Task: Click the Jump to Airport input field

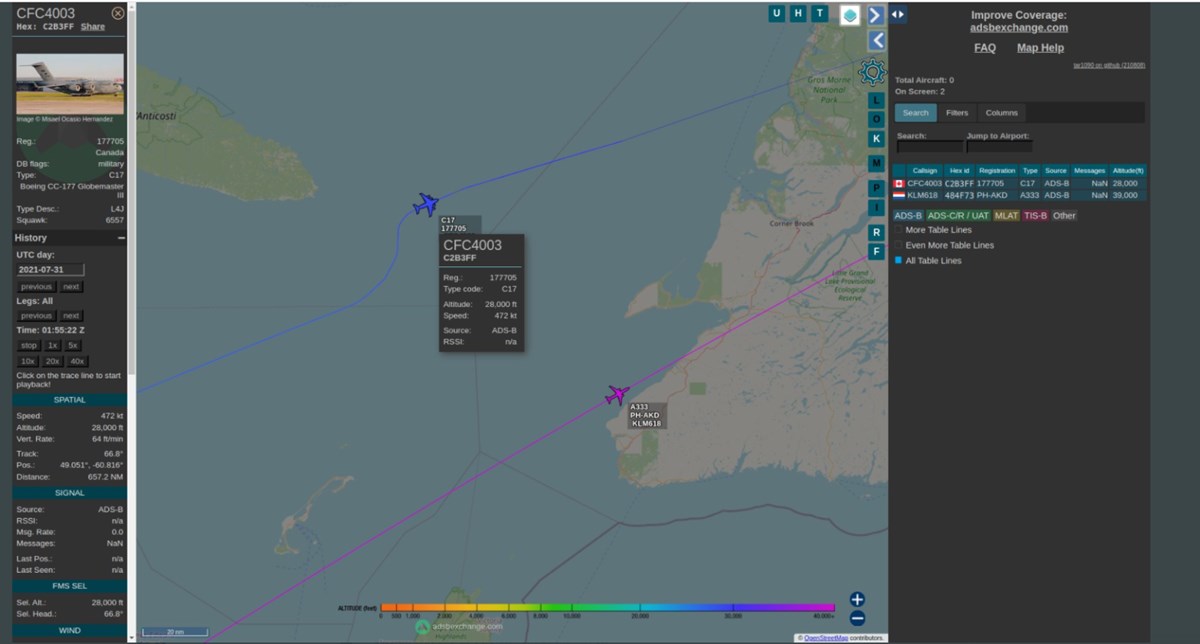Action: pyautogui.click(x=998, y=147)
